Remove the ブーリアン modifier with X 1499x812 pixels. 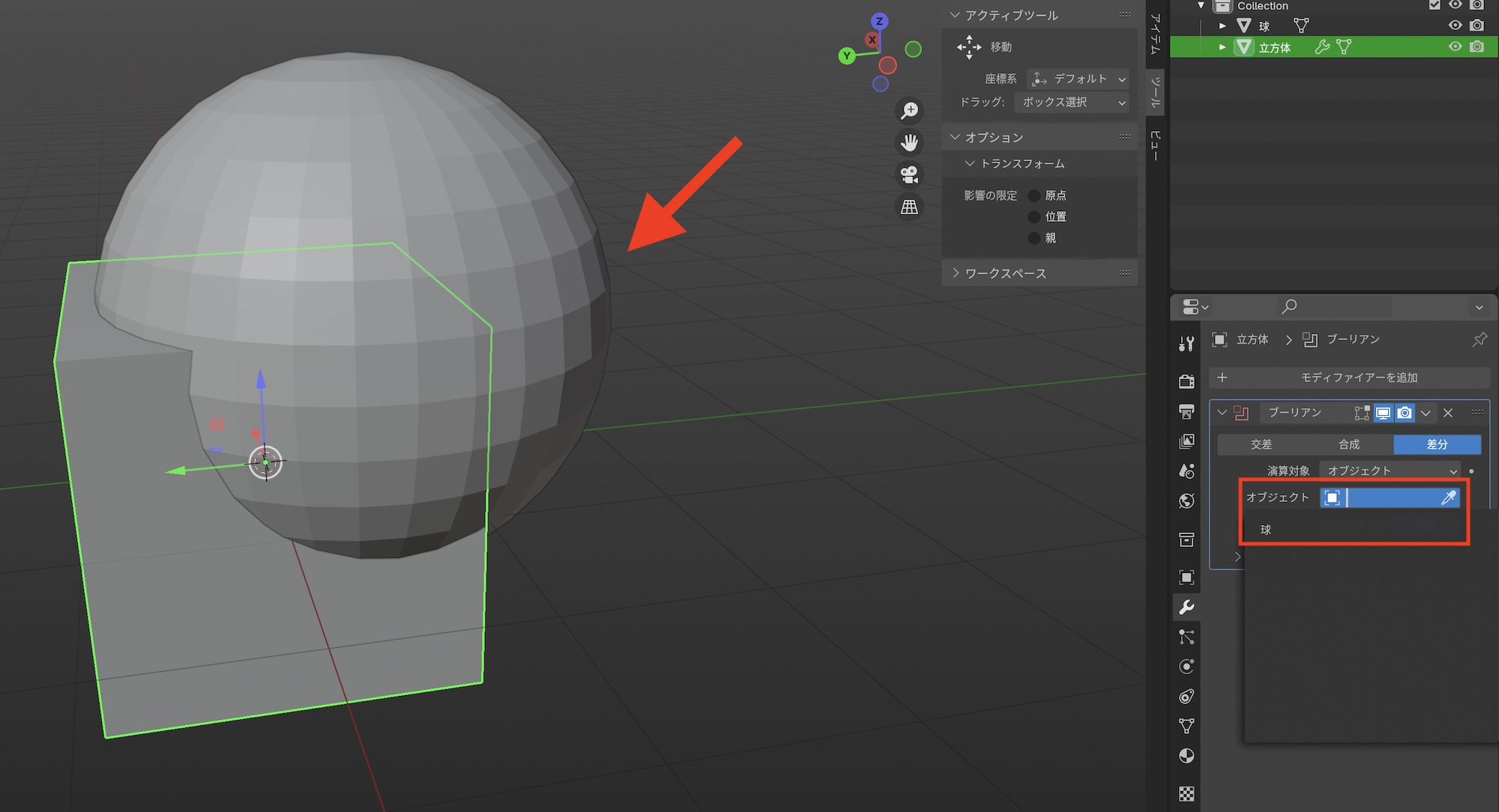tap(1448, 413)
